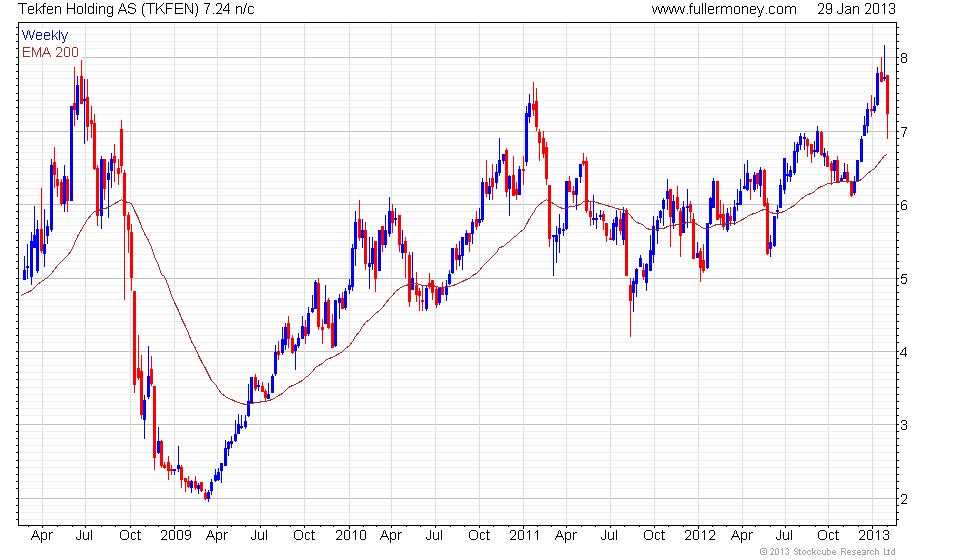Click the Stockcube Research Ltd copyright text

coord(828,552)
